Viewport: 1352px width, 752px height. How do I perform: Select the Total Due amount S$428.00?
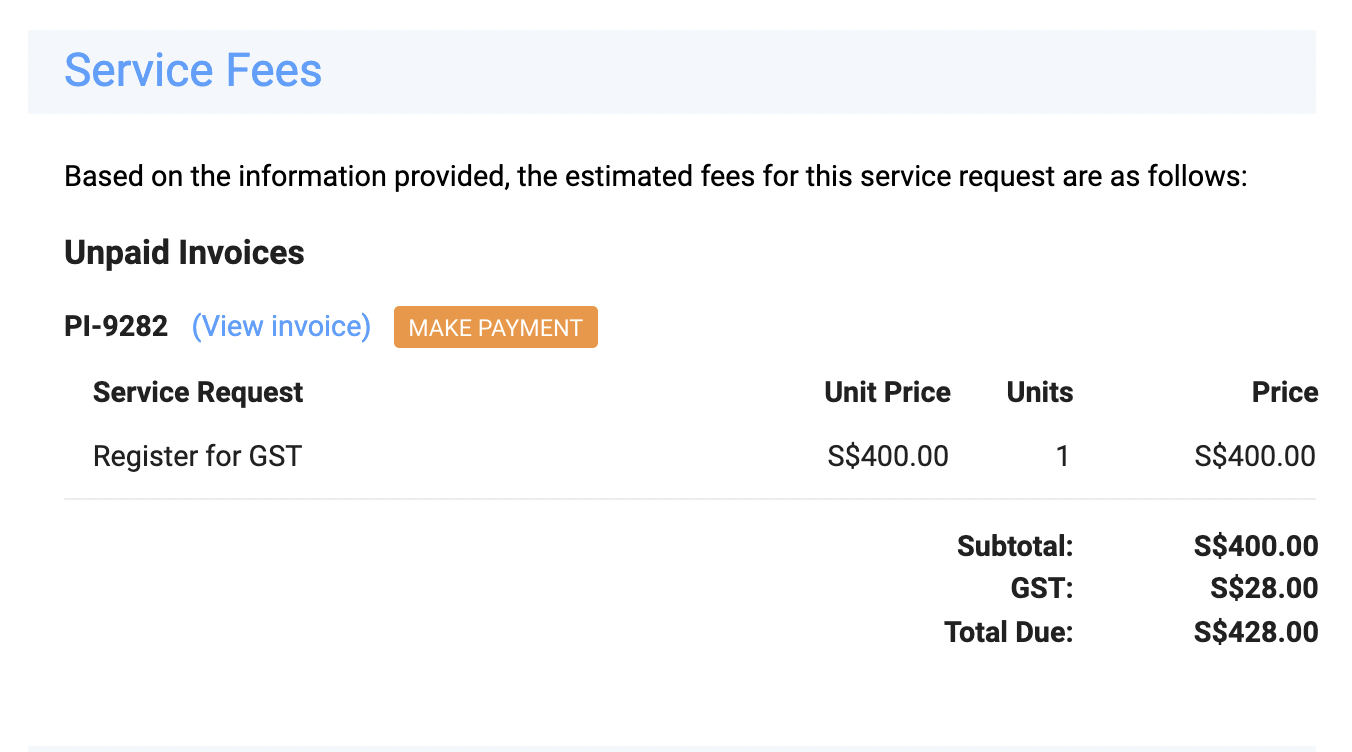click(1255, 632)
